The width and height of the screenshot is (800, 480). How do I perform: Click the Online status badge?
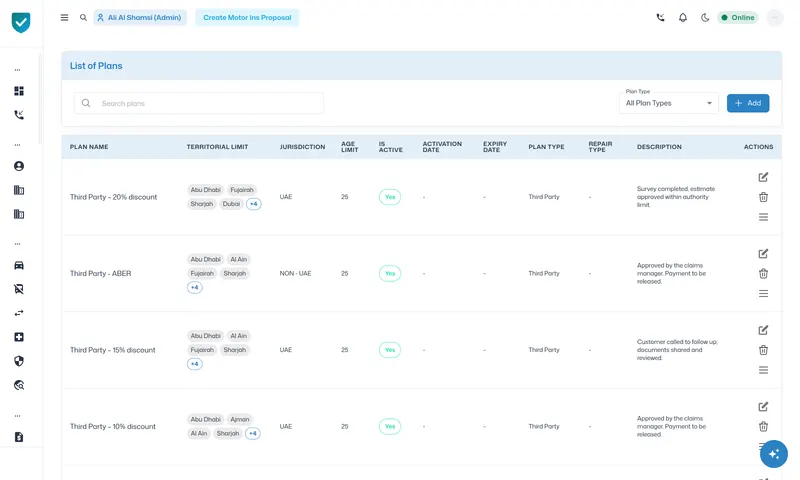(738, 17)
